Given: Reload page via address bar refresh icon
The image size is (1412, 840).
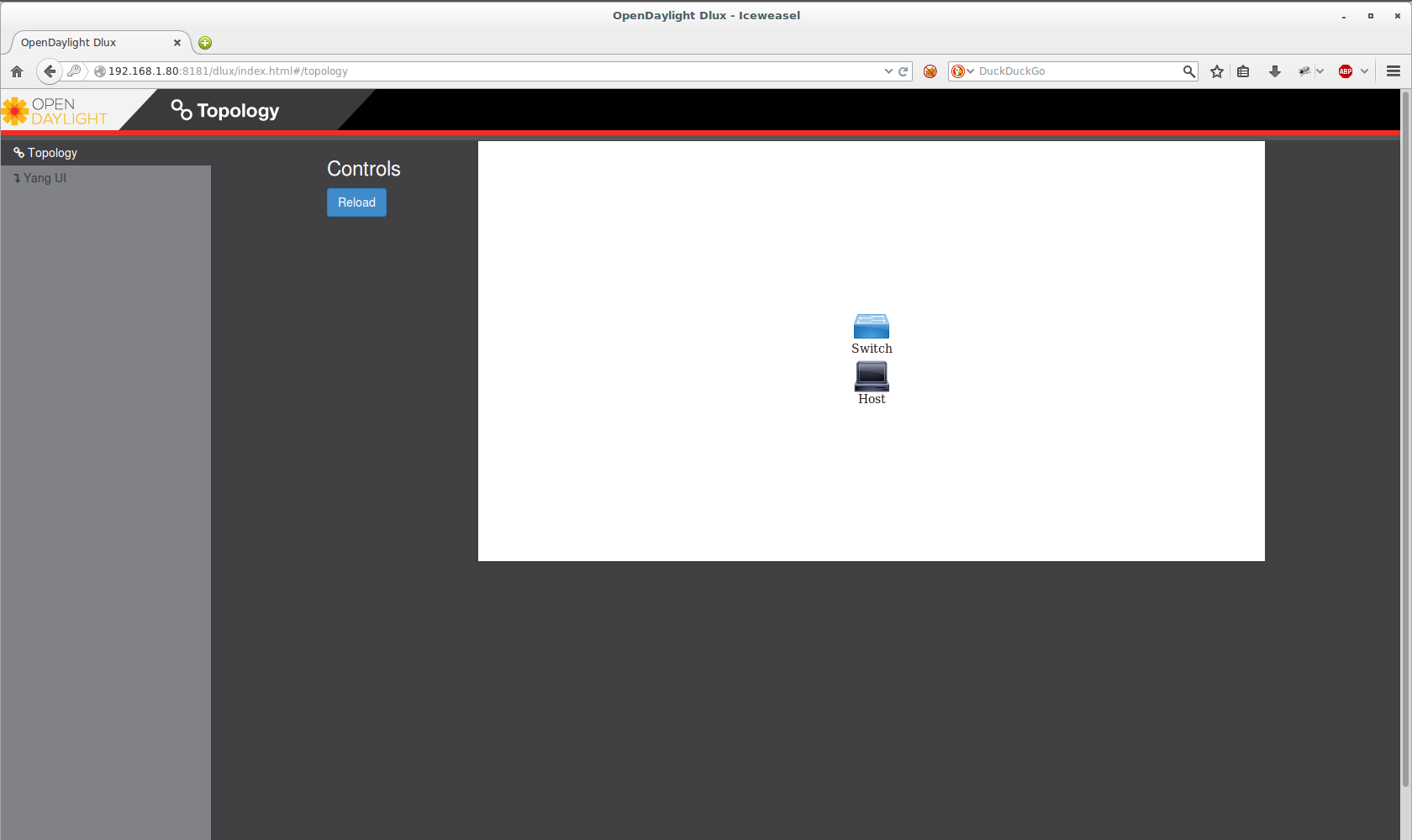Looking at the screenshot, I should pos(904,71).
